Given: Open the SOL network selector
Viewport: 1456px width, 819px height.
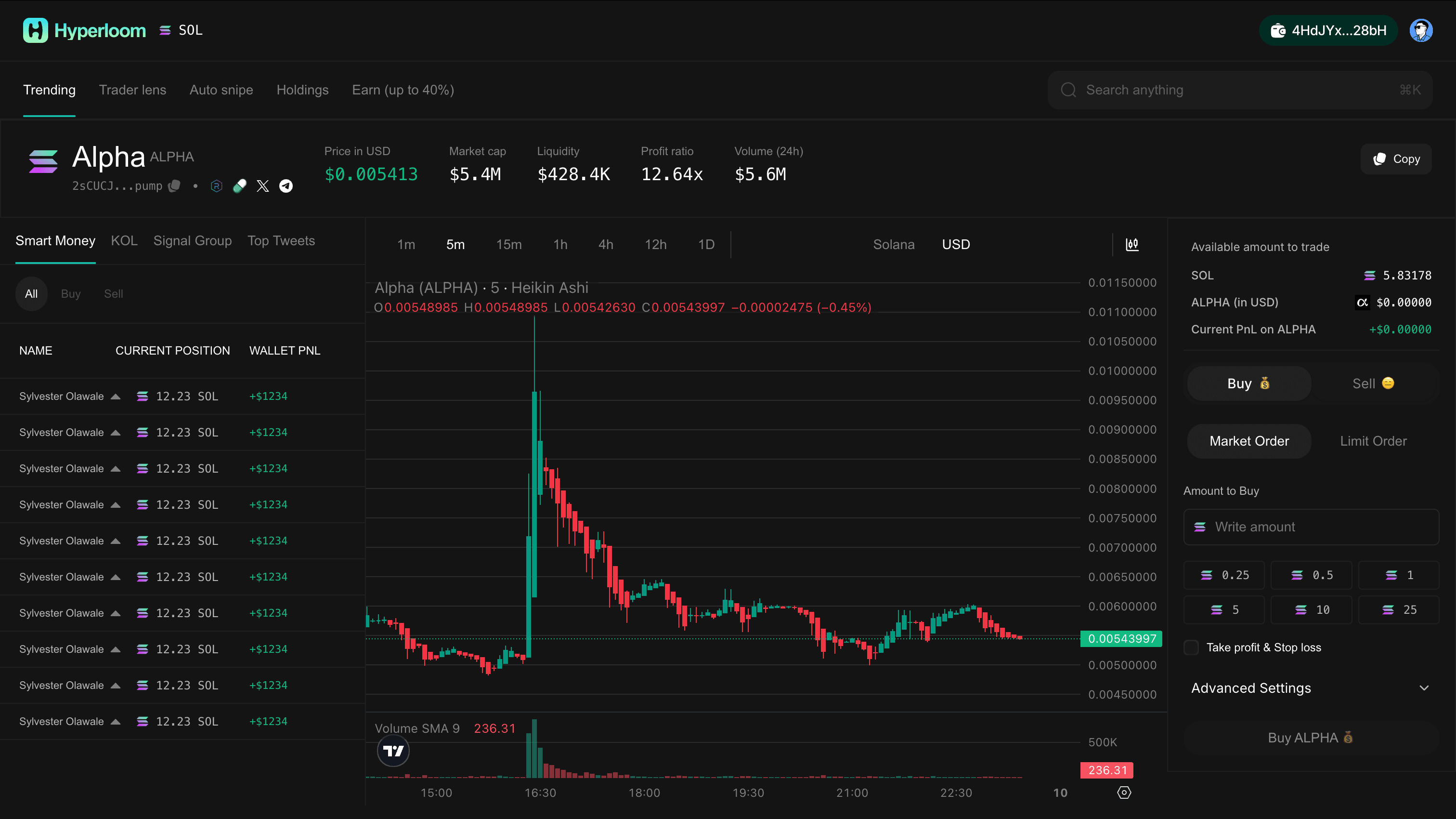Looking at the screenshot, I should pyautogui.click(x=181, y=30).
